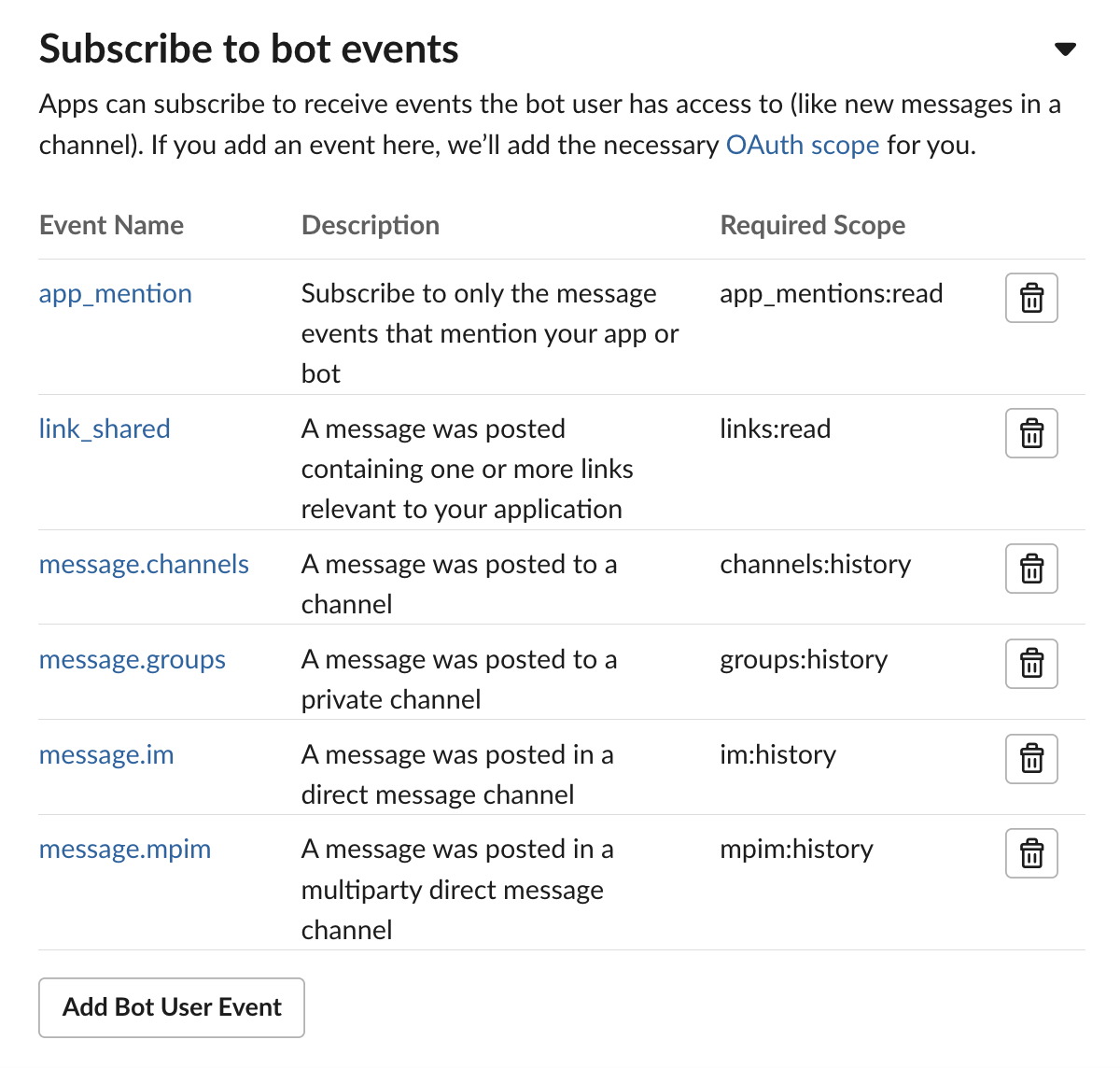Image resolution: width=1120 pixels, height=1068 pixels.
Task: Open the message.groups event link
Action: [133, 660]
